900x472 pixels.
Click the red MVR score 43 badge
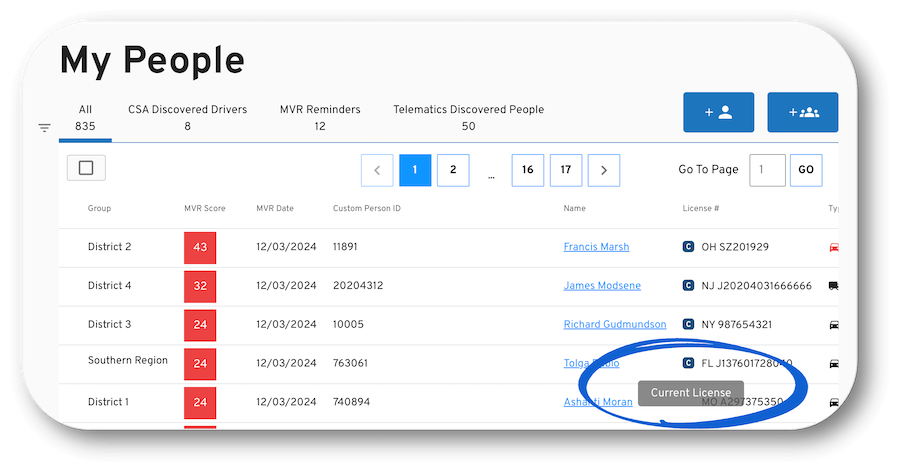pos(200,247)
